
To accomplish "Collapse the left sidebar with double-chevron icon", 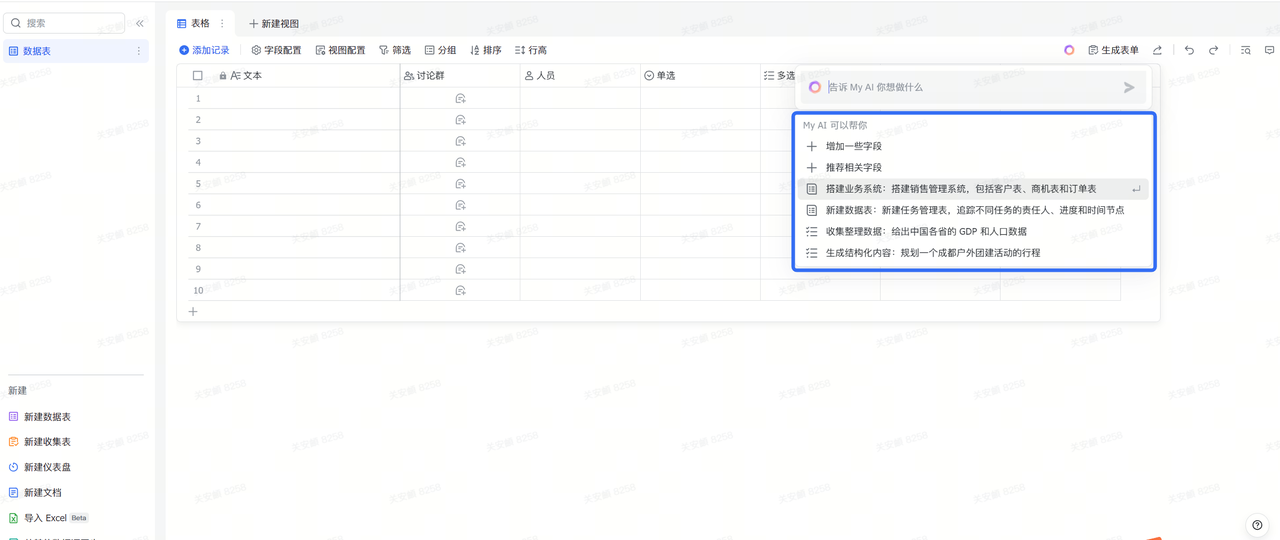I will (x=139, y=23).
